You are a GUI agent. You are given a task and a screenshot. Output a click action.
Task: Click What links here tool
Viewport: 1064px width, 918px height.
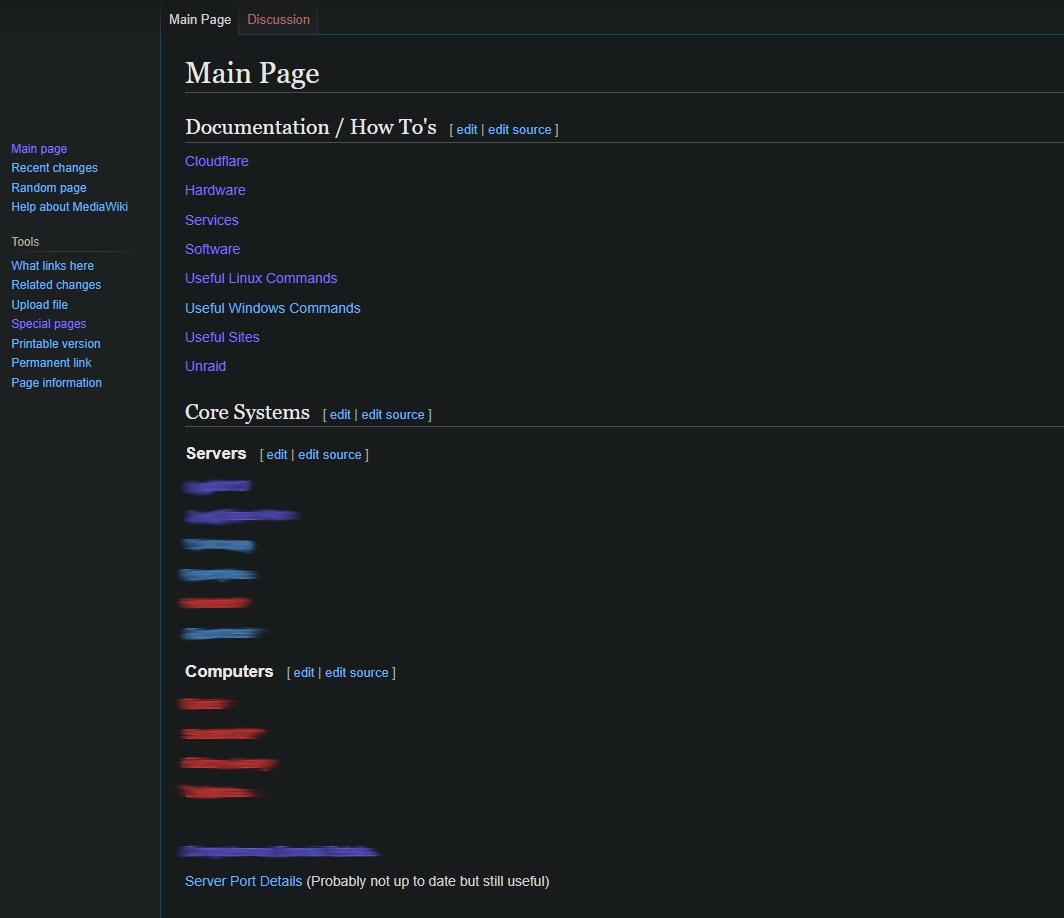coord(52,265)
